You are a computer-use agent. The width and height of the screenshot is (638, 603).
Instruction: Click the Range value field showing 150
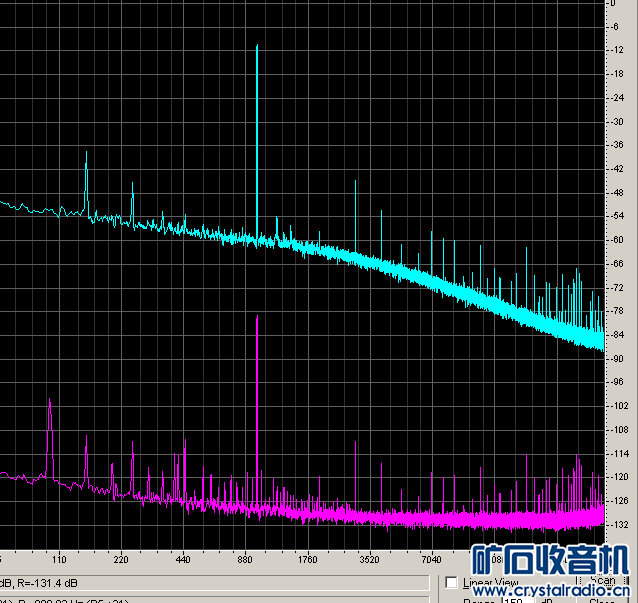tap(517, 600)
